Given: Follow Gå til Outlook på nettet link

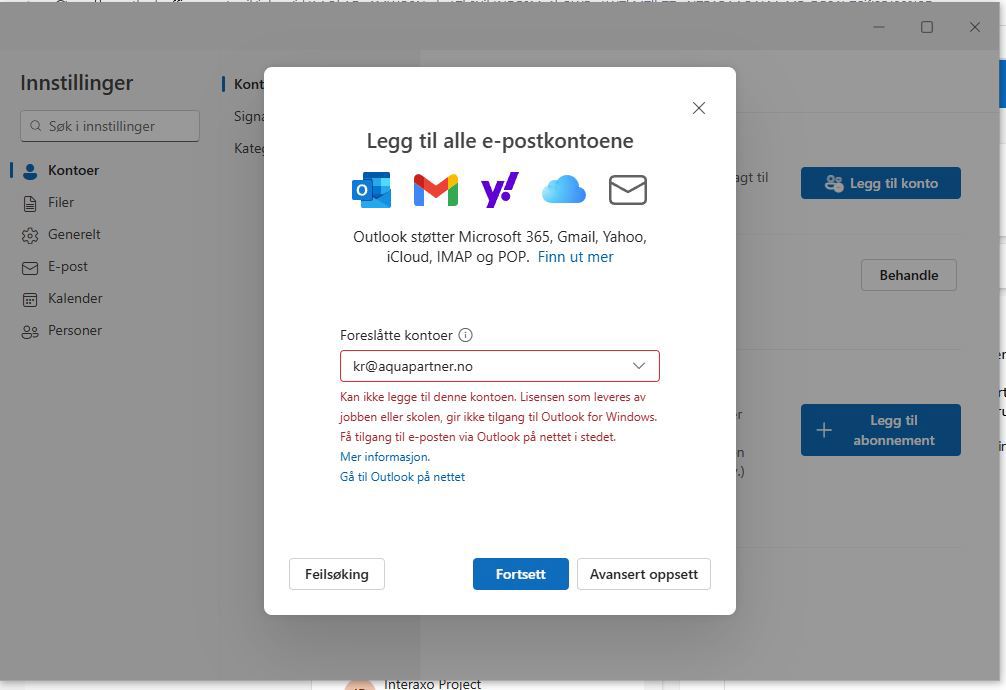Looking at the screenshot, I should coord(402,477).
